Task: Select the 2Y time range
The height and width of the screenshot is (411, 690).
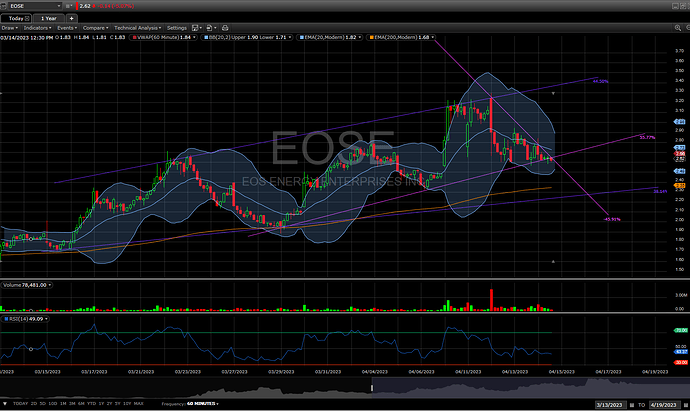Action: [110, 404]
